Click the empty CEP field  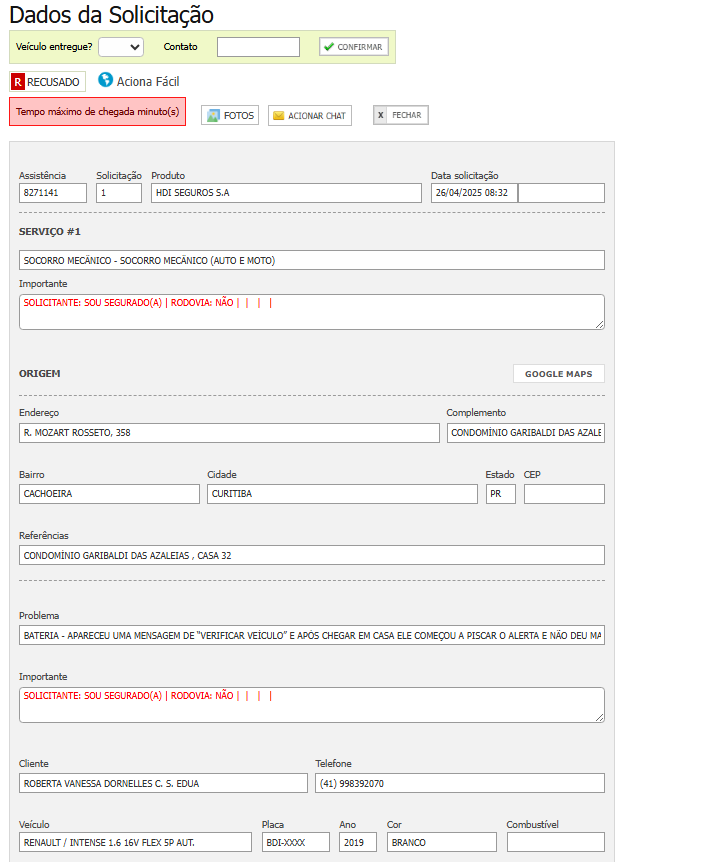coord(564,494)
